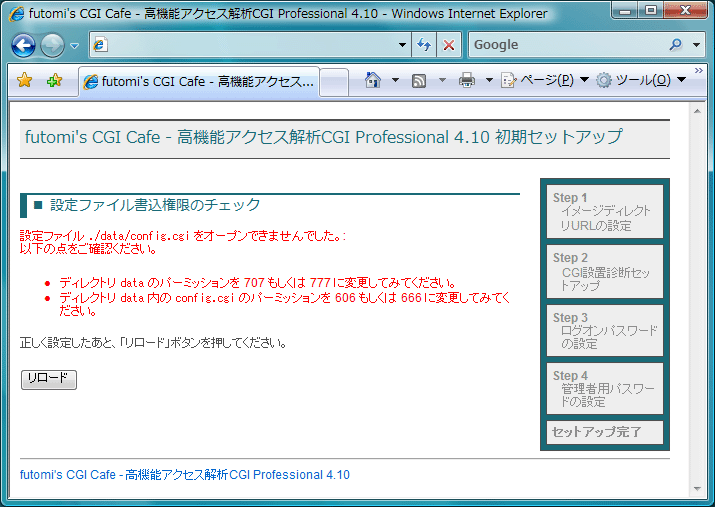The height and width of the screenshot is (507, 715).
Task: Click the セットアップ完了 box
Action: [x=605, y=432]
